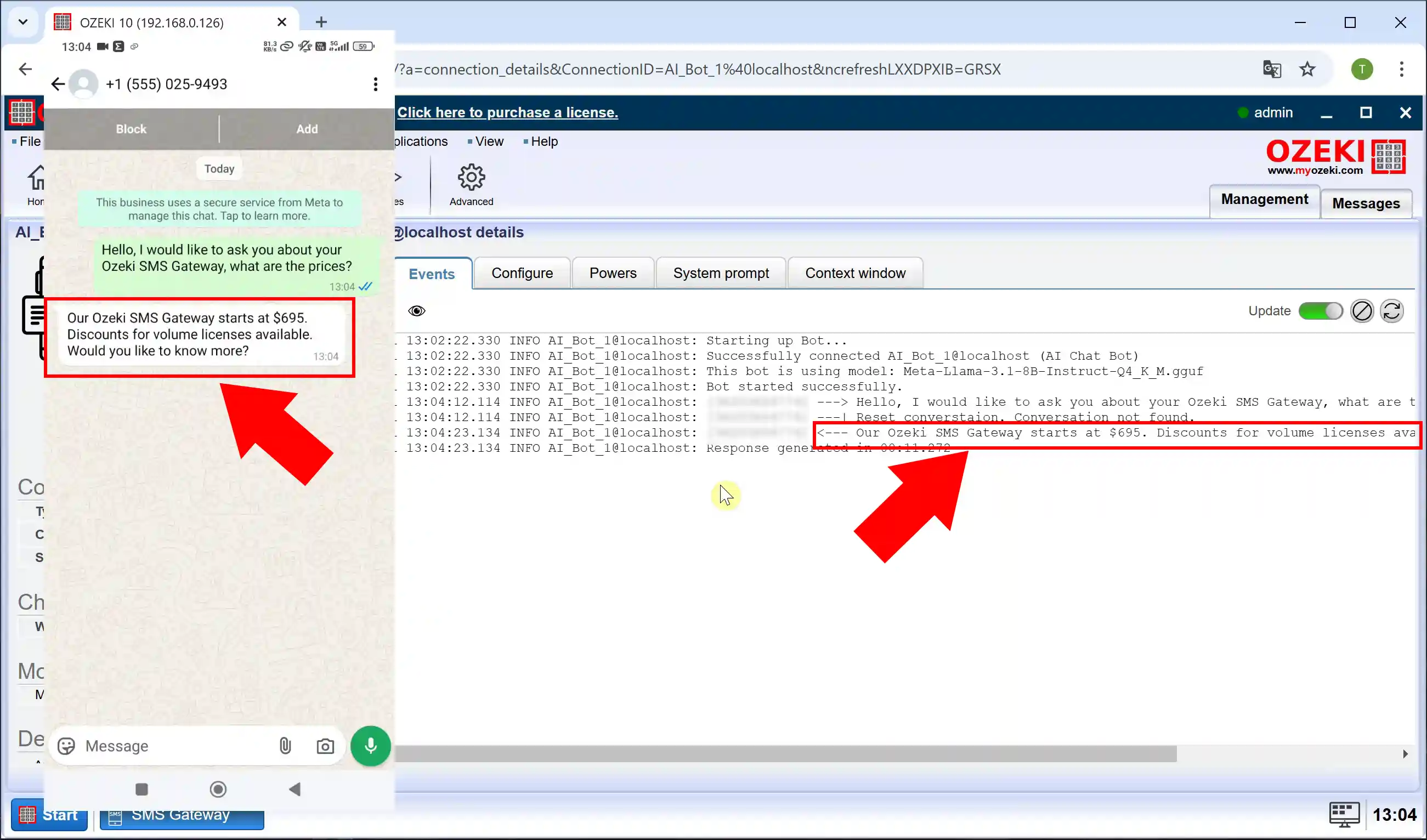Click the message input field
Viewport: 1427px width, 840px height.
click(x=175, y=745)
